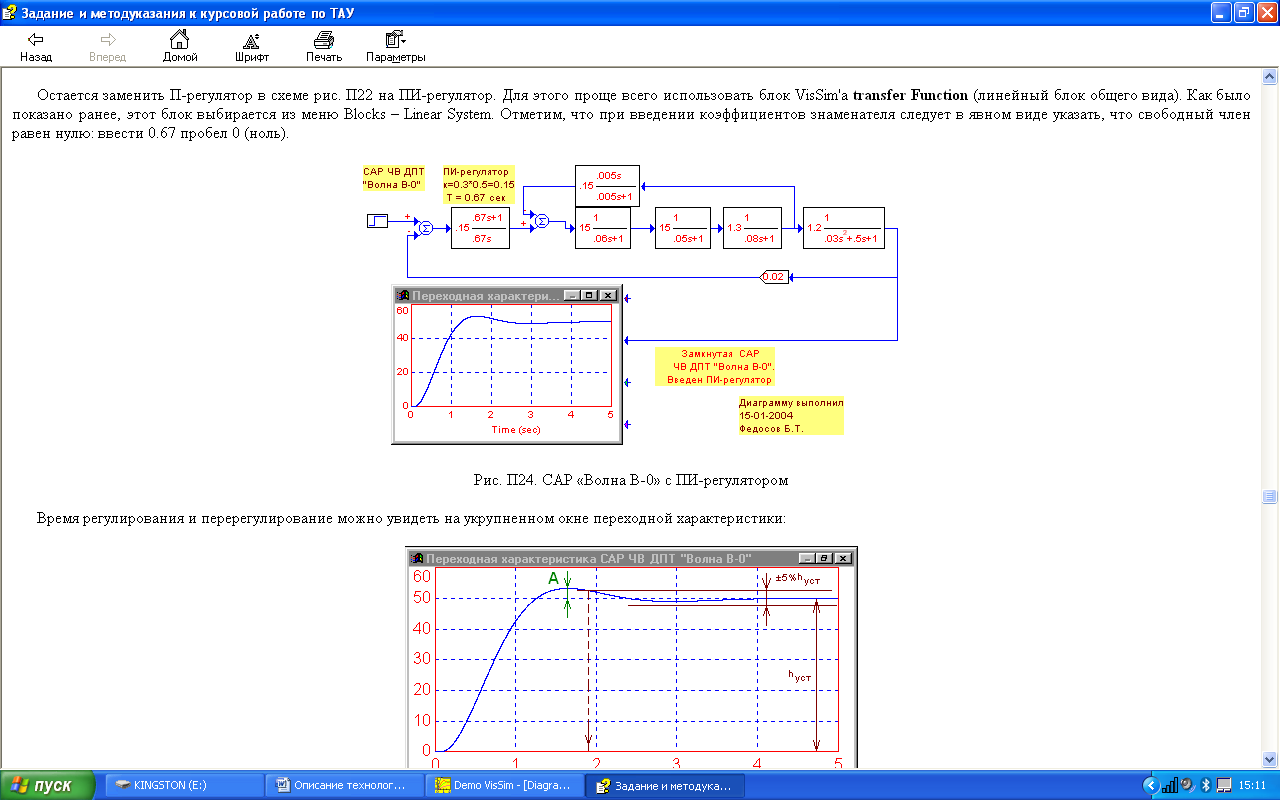Click the Задание и методука... taskbar button
The width and height of the screenshot is (1280, 800).
[x=665, y=786]
